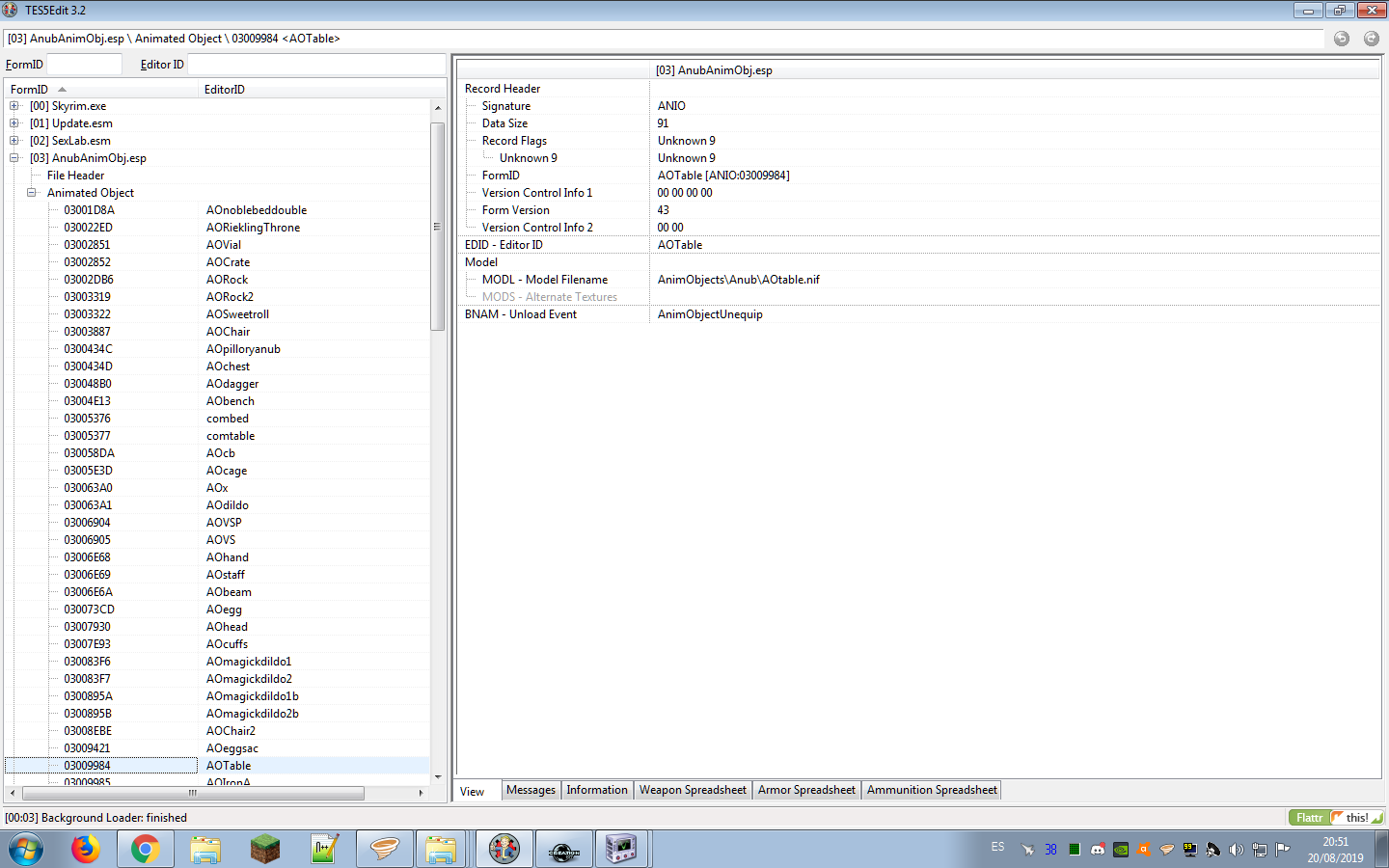Open the Ammunition Spreadsheet tab
Screen dimensions: 1389x868
click(x=932, y=790)
